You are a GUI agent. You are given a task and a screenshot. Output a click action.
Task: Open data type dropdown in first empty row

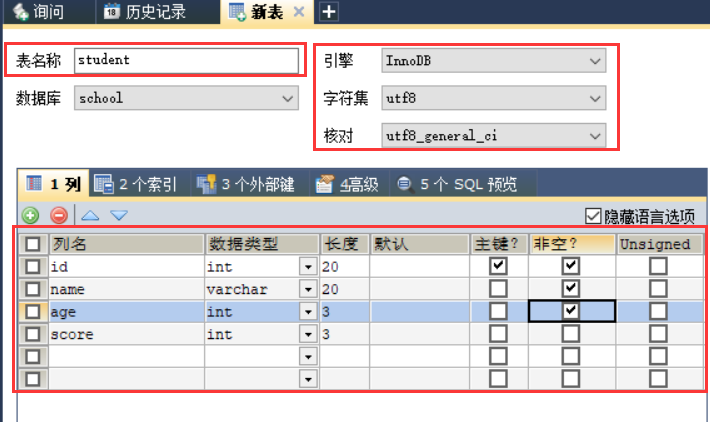point(308,357)
